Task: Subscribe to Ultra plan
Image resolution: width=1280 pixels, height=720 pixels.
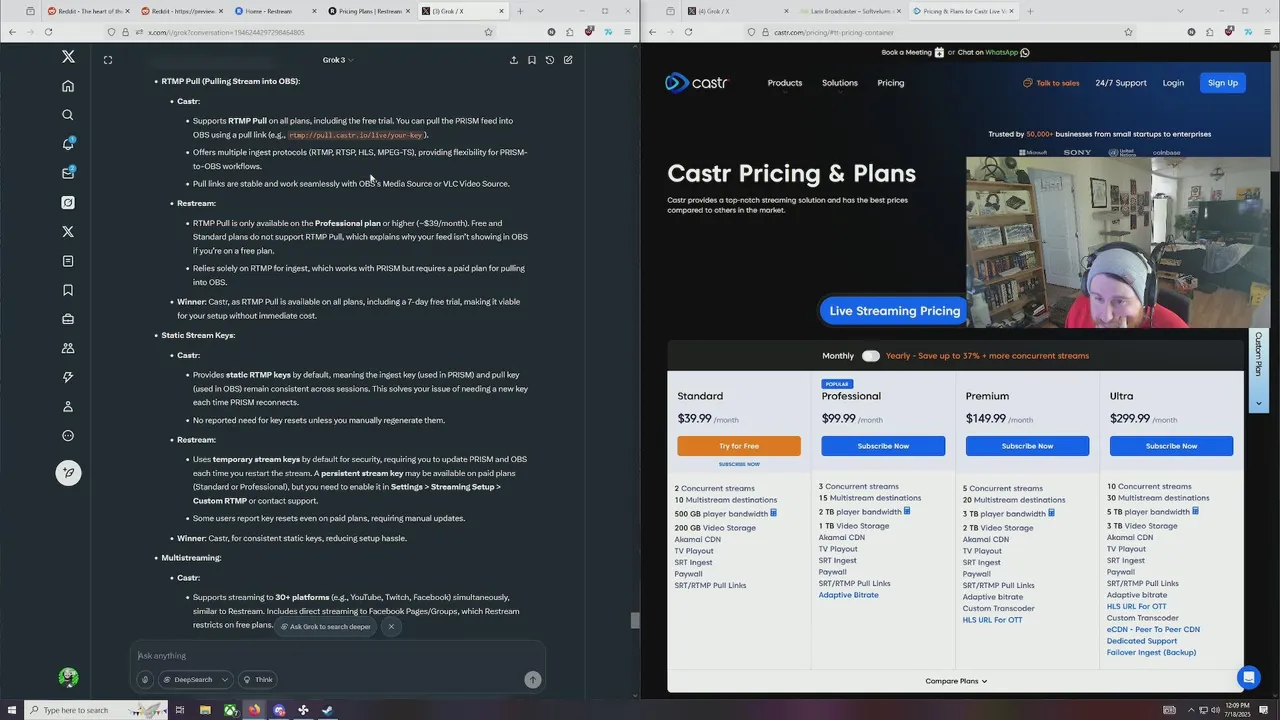Action: [1171, 446]
